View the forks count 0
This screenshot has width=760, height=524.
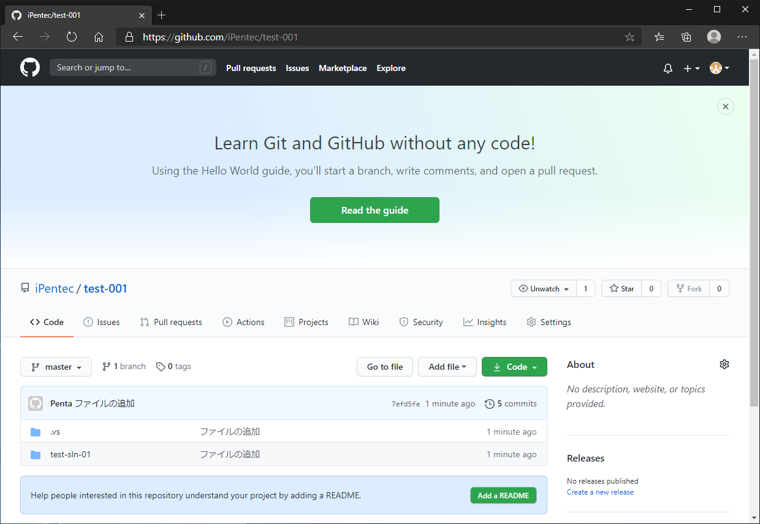(x=719, y=288)
